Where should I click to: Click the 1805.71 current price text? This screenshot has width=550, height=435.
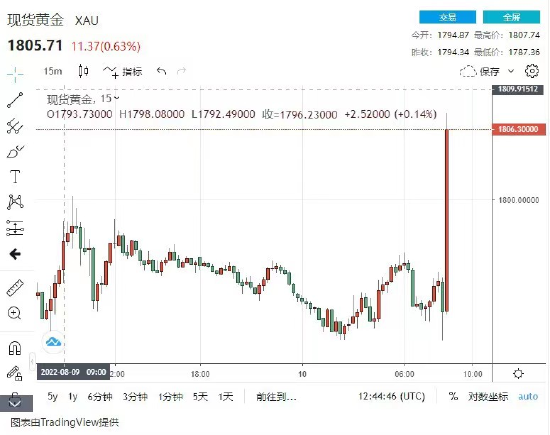coord(35,46)
